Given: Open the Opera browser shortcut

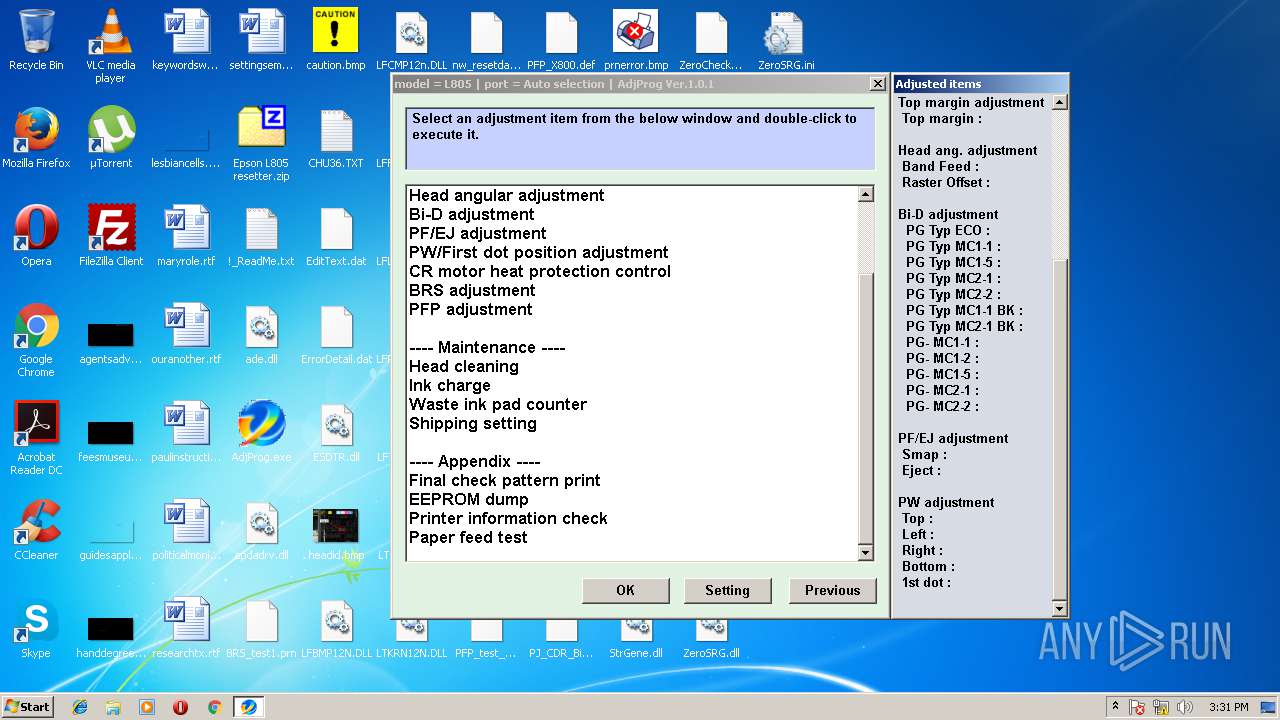Looking at the screenshot, I should [x=36, y=236].
